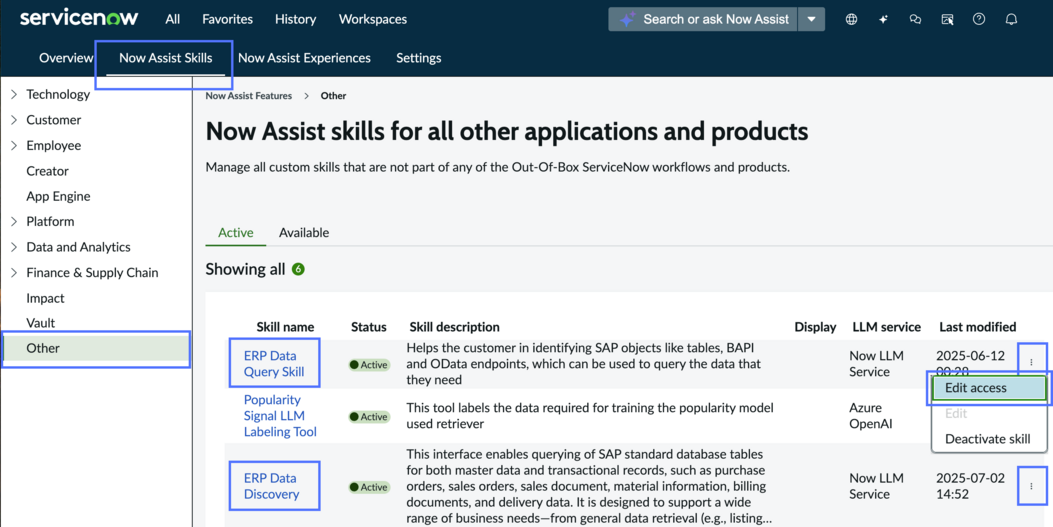This screenshot has width=1053, height=527.
Task: Click the green skill count badge showing 6
Action: [x=298, y=269]
